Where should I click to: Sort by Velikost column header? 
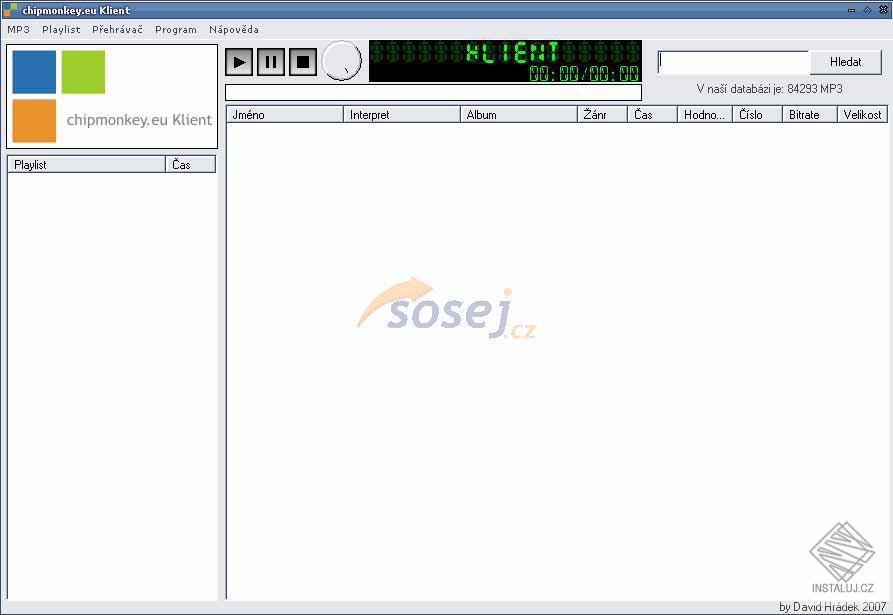[862, 114]
